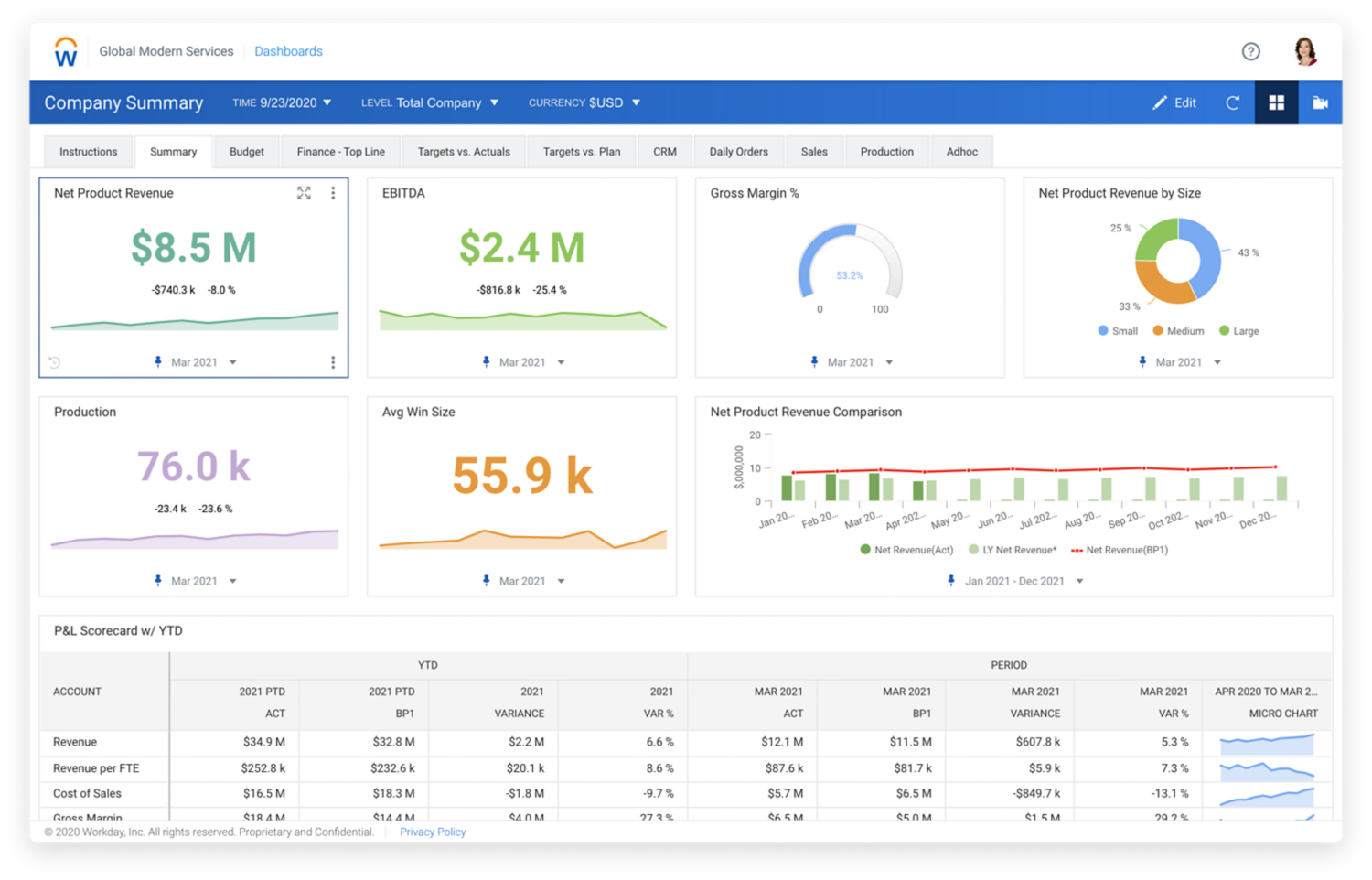Click the pin icon on the EBITDA card
The image size is (1372, 880).
(486, 361)
